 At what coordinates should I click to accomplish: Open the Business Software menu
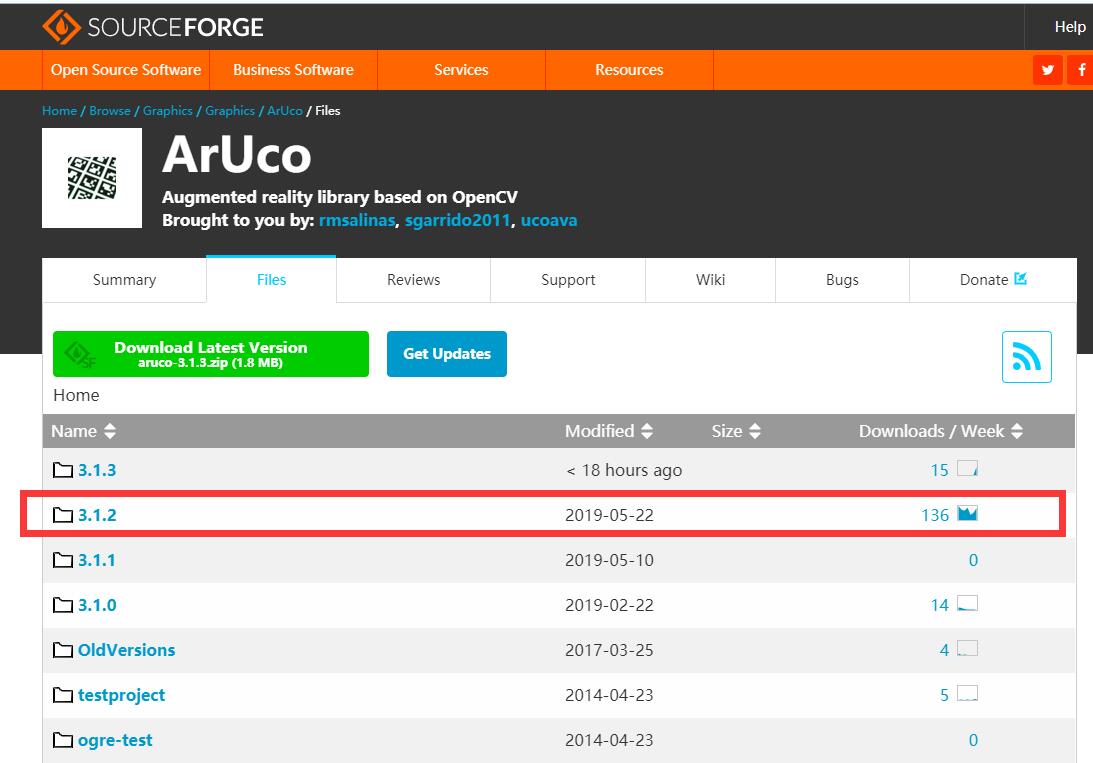coord(293,70)
